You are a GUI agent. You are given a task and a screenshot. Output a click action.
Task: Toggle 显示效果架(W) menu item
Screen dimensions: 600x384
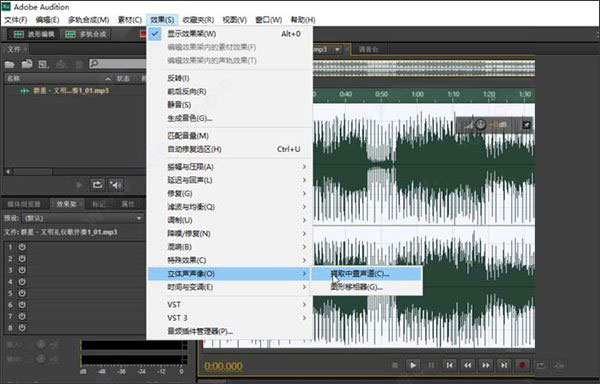coord(230,34)
